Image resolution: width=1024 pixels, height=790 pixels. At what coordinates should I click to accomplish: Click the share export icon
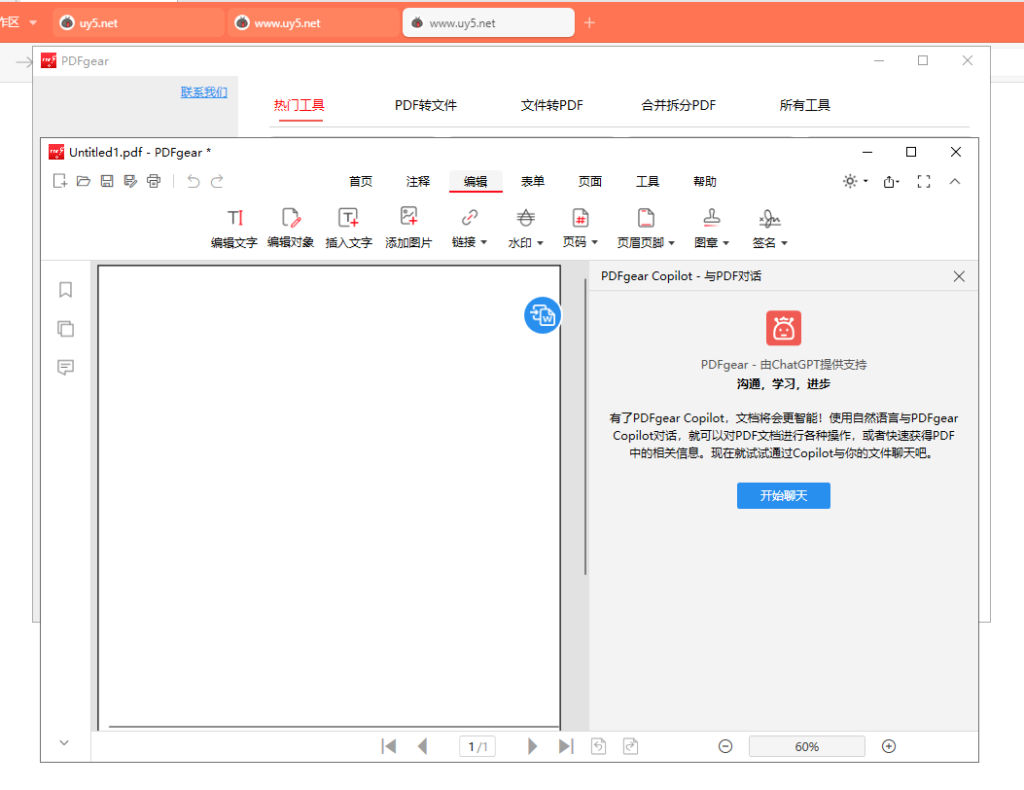891,182
